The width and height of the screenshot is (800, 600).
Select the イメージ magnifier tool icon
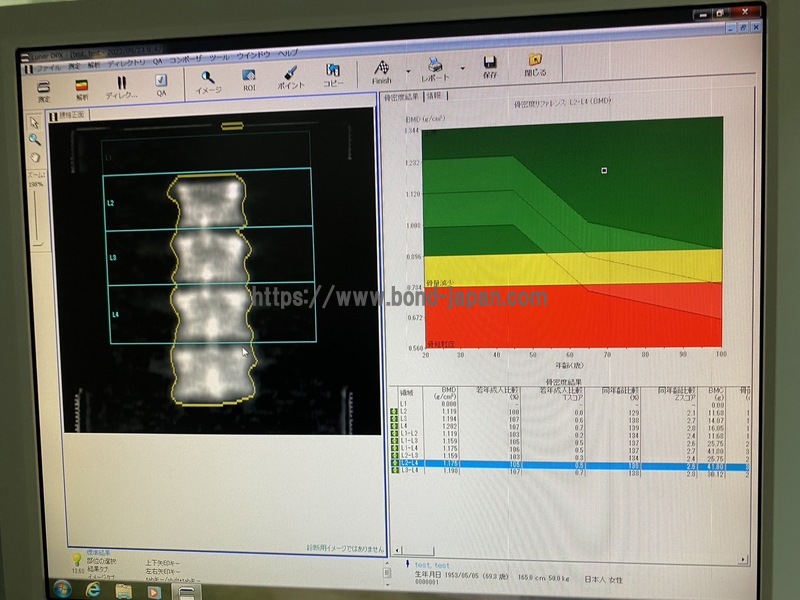208,79
